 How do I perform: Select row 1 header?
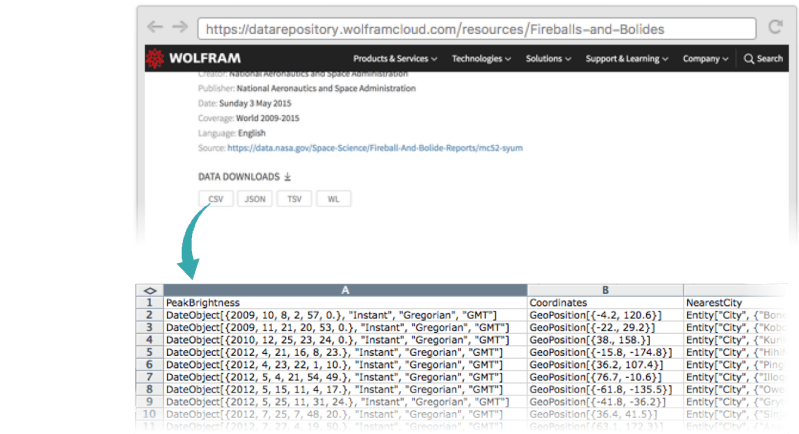(x=149, y=303)
